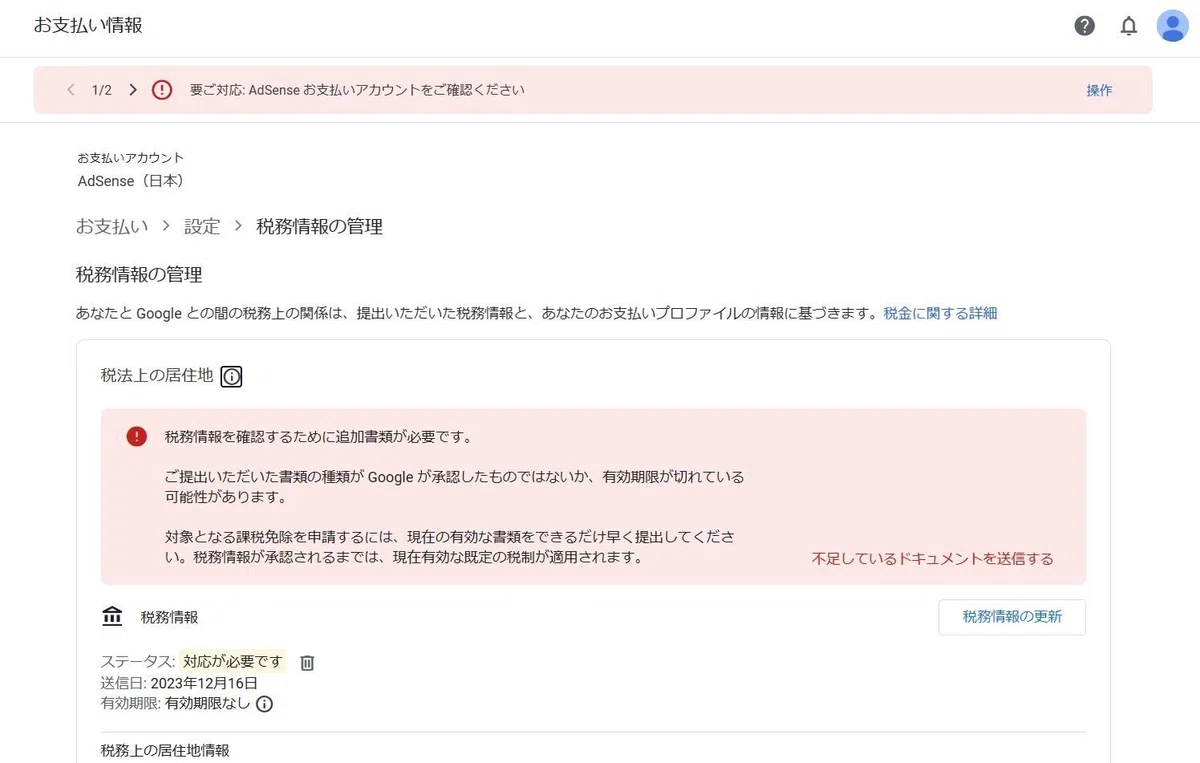Go to next alert with right chevron
Viewport: 1200px width, 763px height.
pyautogui.click(x=133, y=90)
